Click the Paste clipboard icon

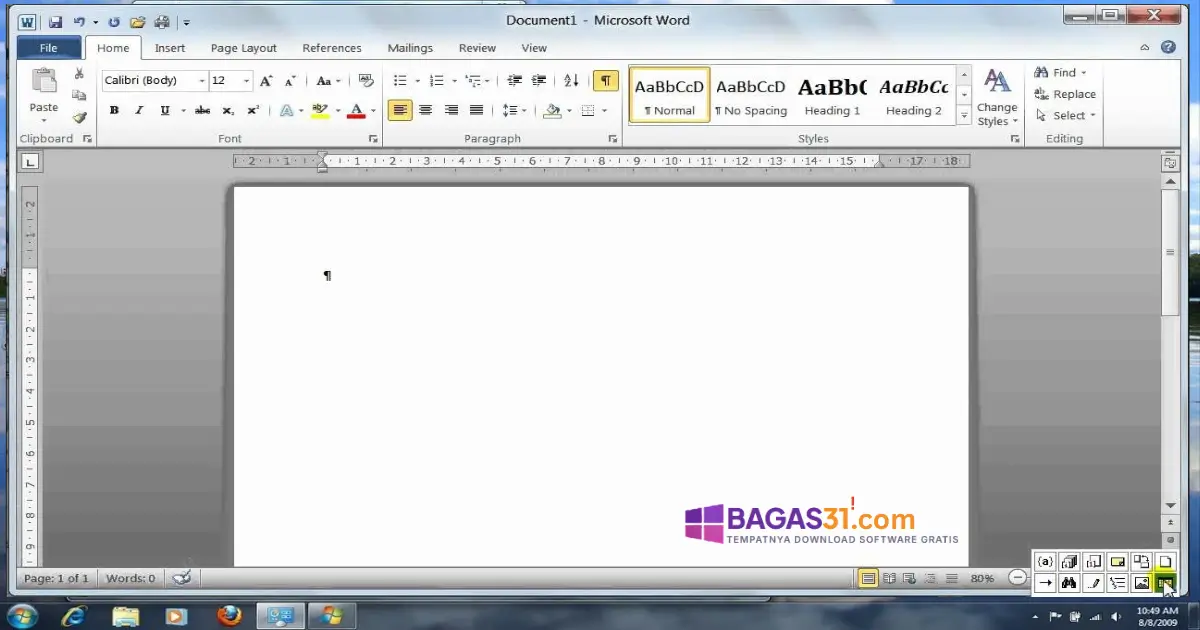tap(44, 82)
